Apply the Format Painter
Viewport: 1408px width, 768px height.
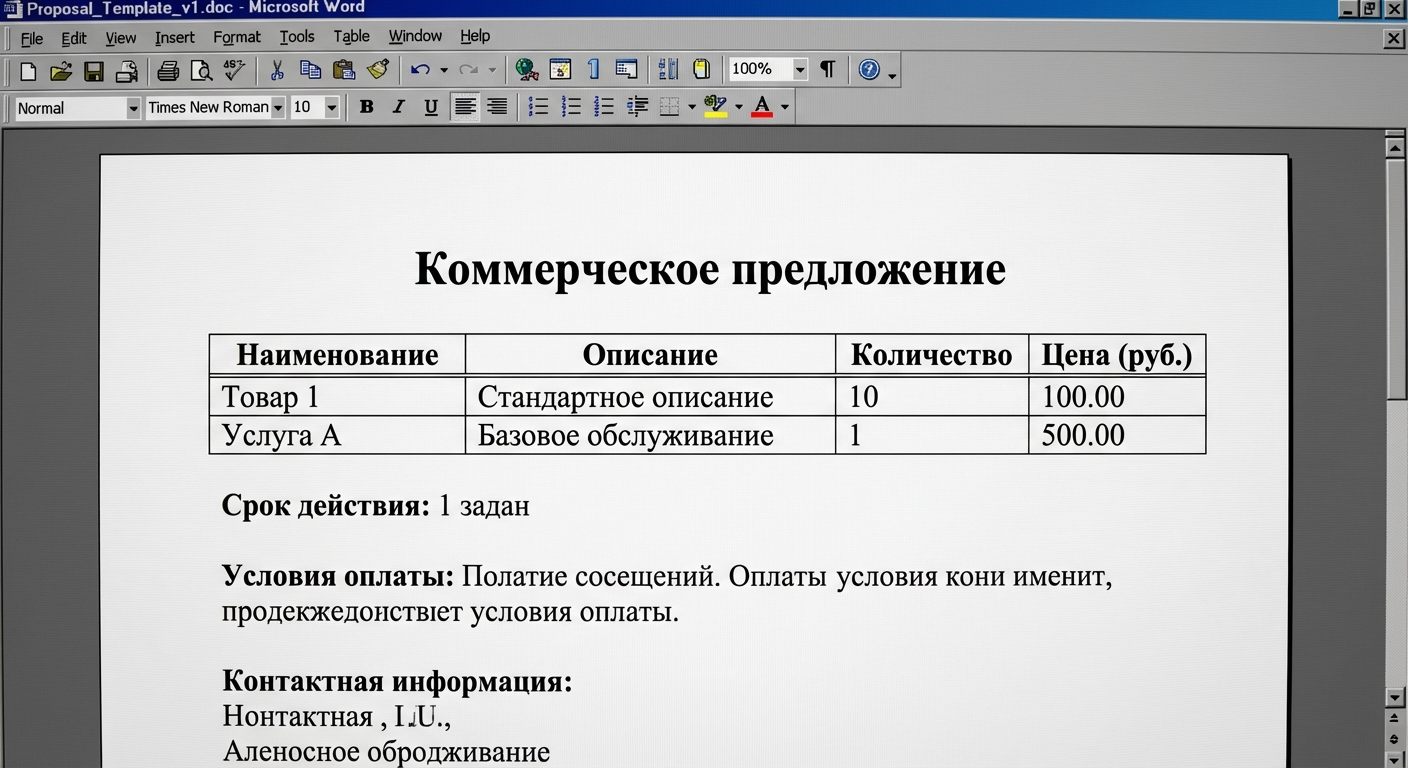click(377, 69)
